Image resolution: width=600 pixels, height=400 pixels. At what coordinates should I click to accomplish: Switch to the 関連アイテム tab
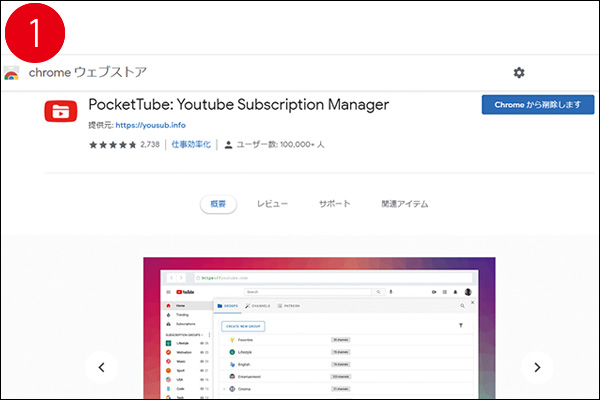tap(404, 204)
